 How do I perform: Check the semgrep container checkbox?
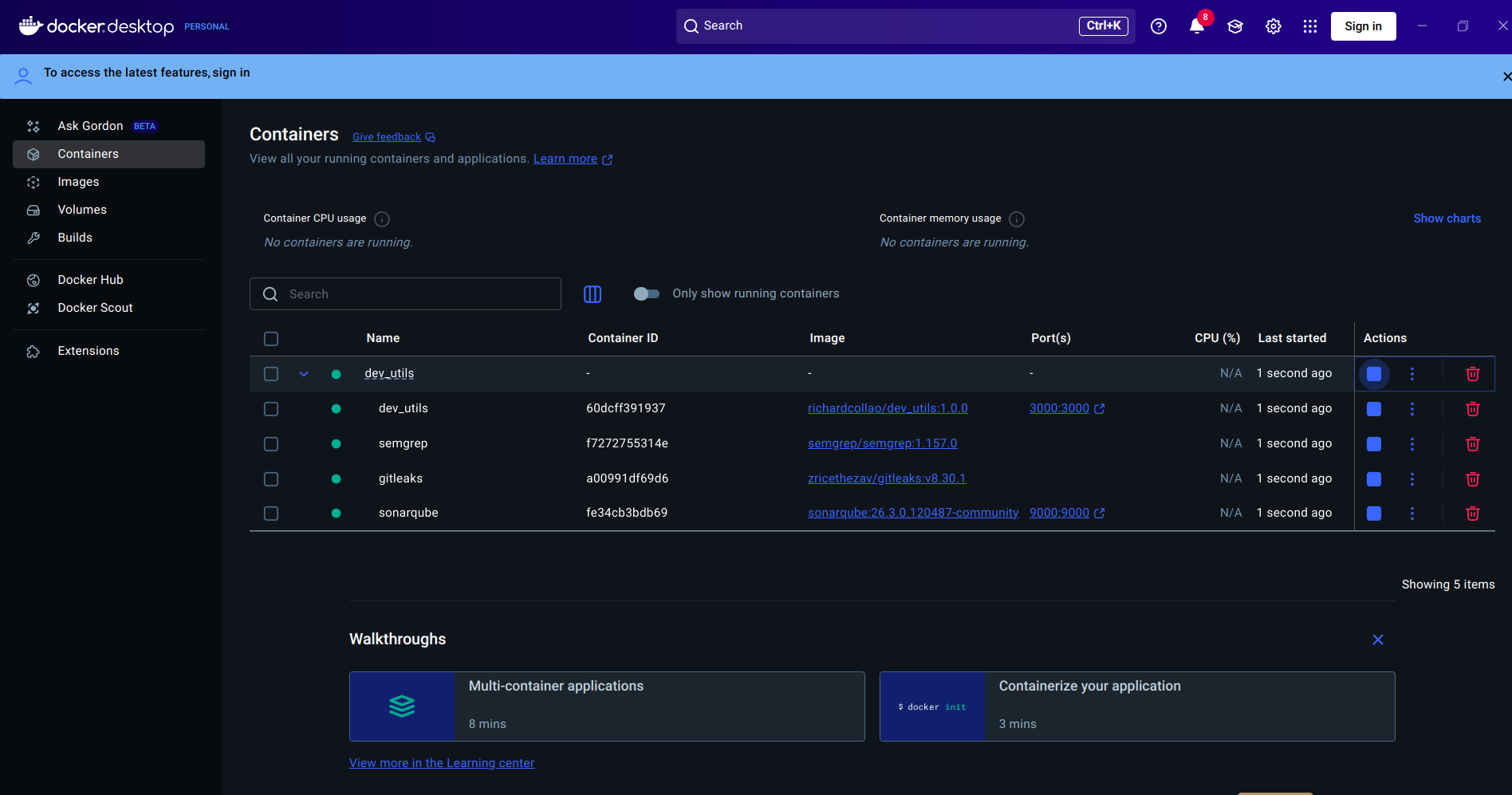[271, 444]
